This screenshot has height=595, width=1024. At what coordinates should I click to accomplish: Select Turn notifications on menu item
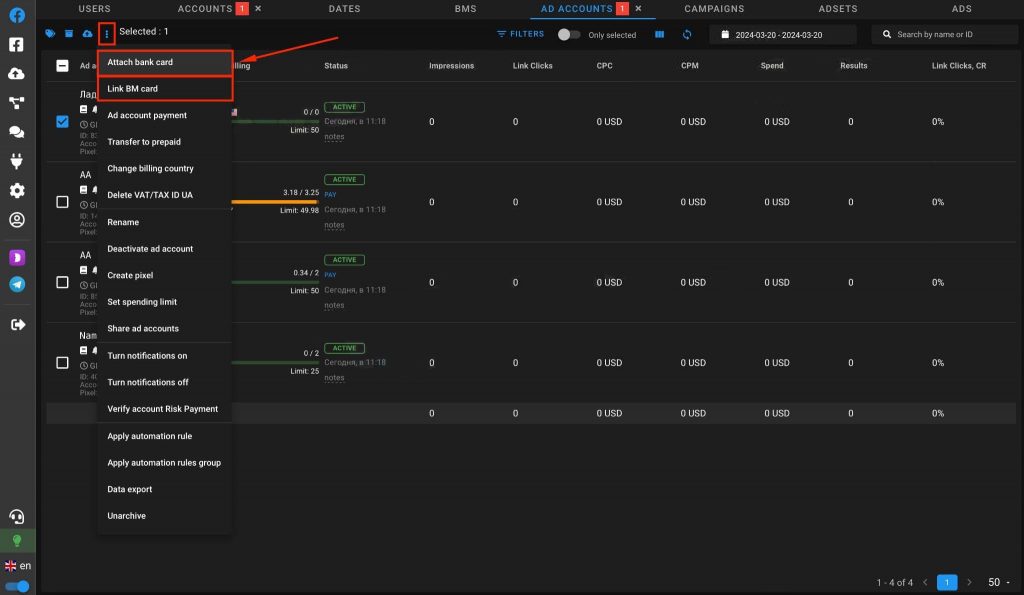pyautogui.click(x=165, y=356)
